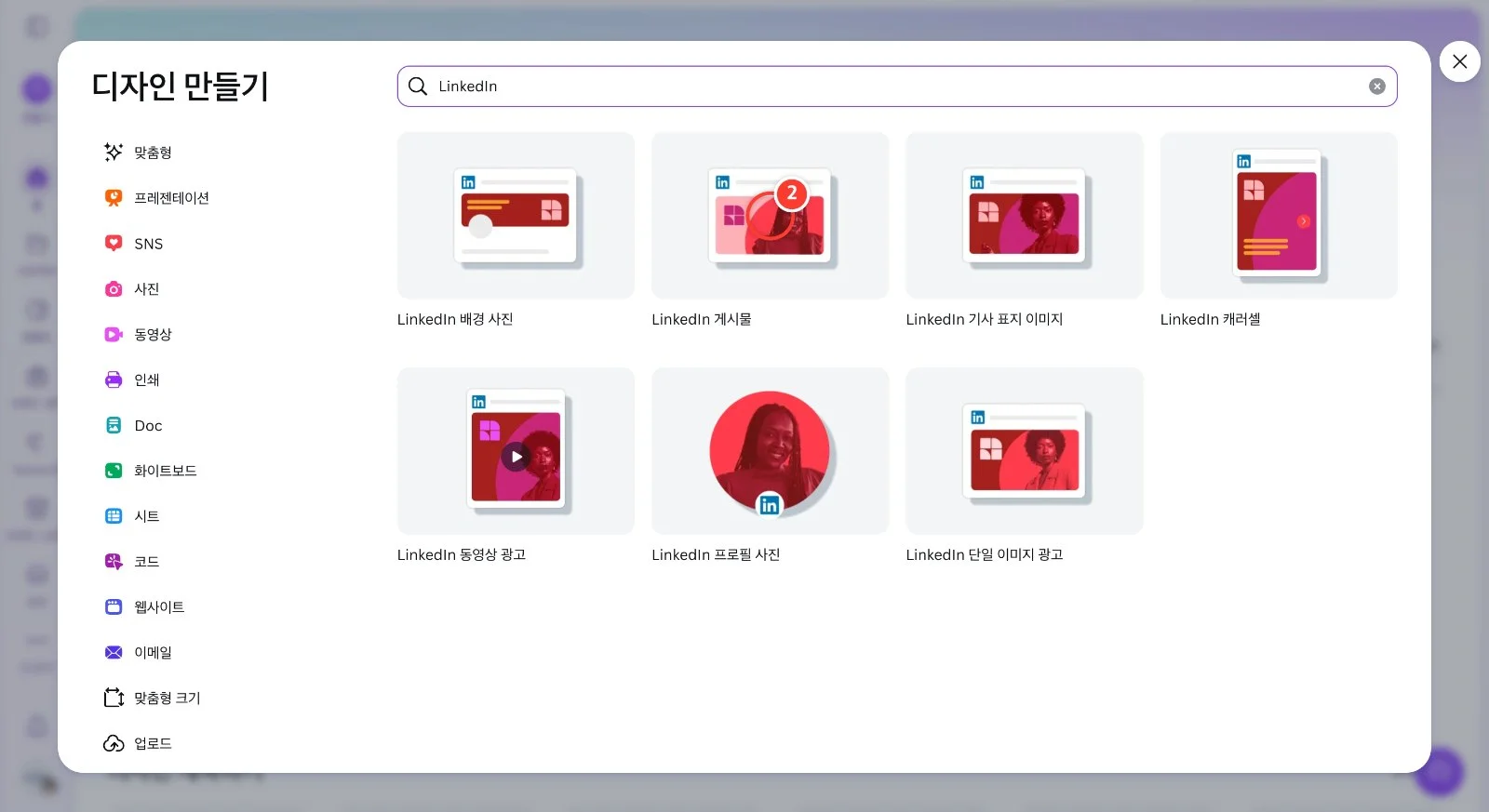Click the 인쇄 printer icon

[x=114, y=379]
